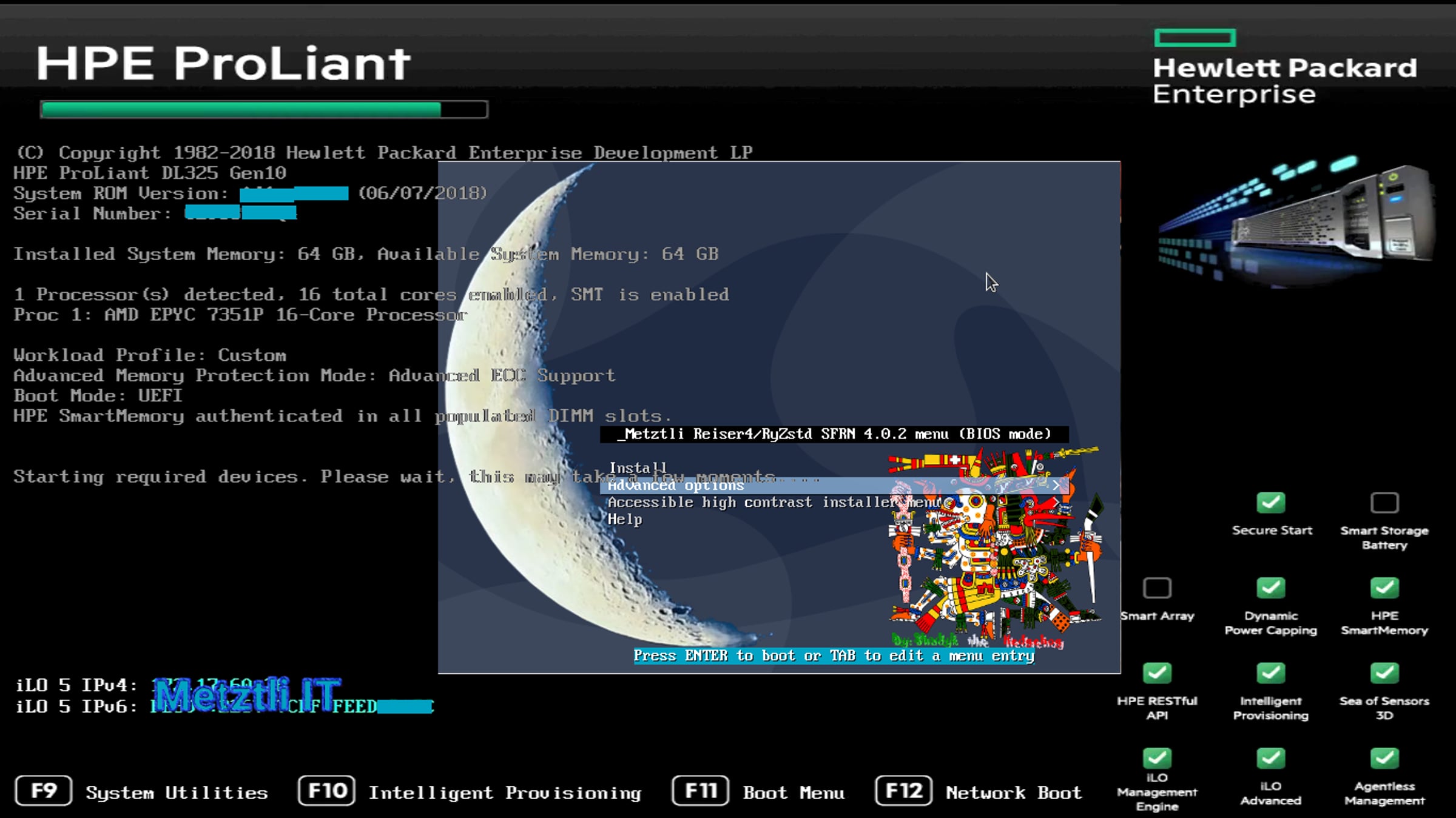Click the Dynamic Power Capping checkmark
Viewport: 1456px width, 818px height.
pos(1271,588)
